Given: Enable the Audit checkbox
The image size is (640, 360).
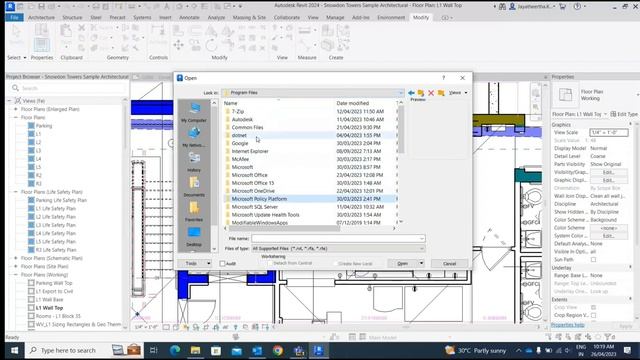Looking at the screenshot, I should point(222,264).
